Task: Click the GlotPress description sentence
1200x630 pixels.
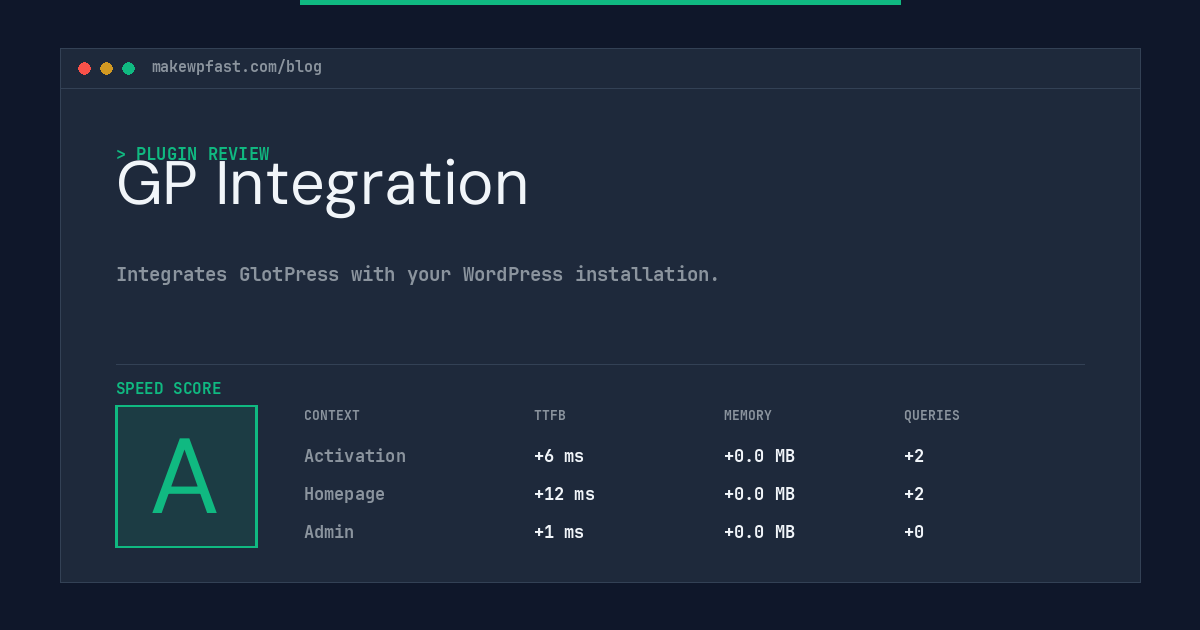Action: [418, 274]
